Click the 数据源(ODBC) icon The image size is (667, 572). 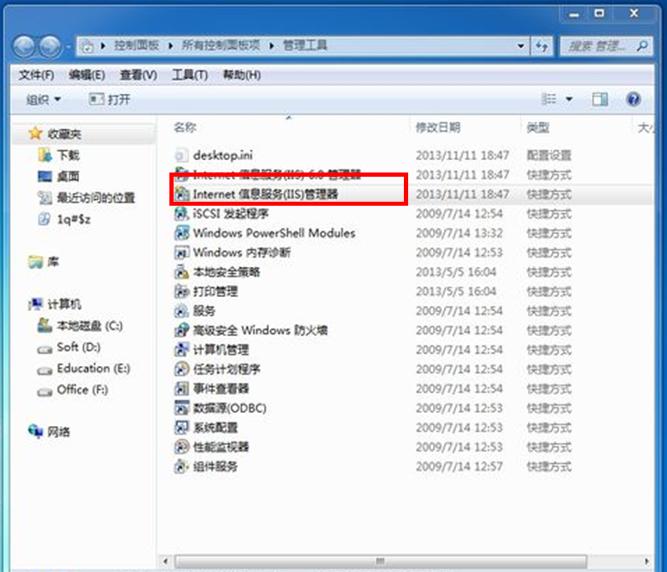(x=182, y=408)
